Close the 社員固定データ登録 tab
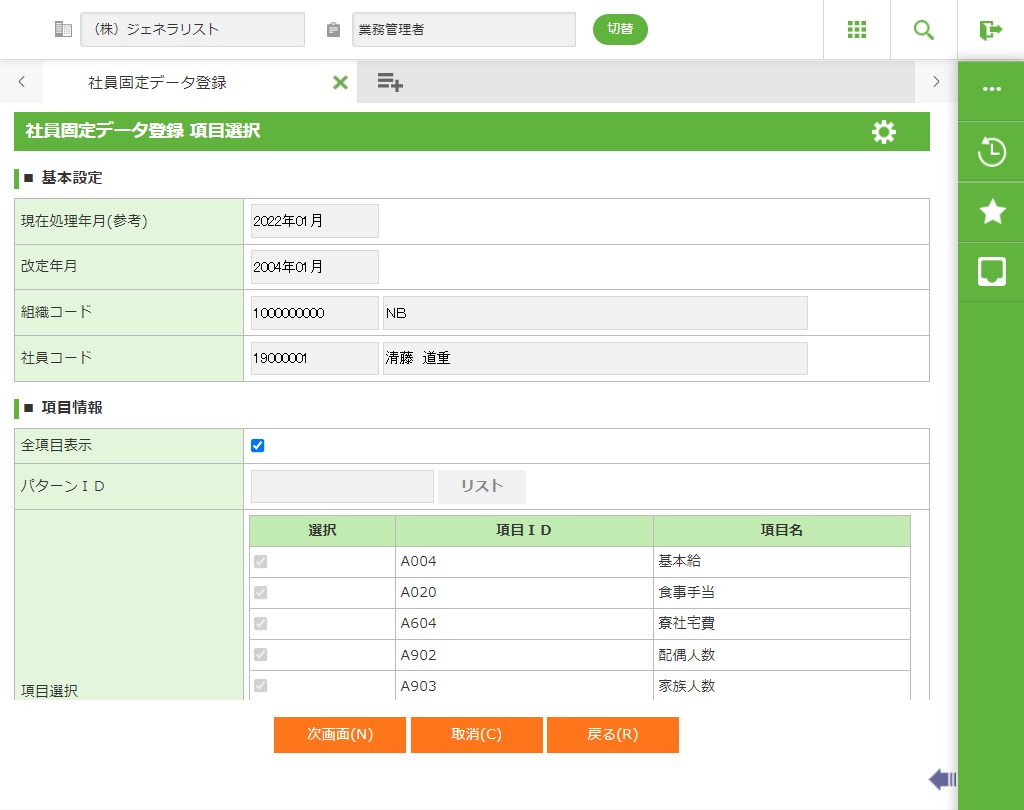 click(340, 83)
